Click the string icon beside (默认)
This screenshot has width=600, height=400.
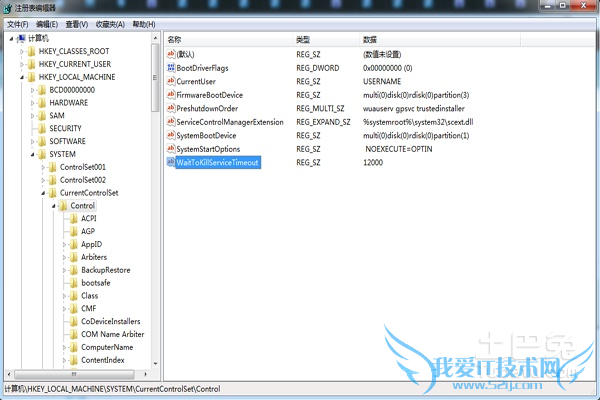171,54
